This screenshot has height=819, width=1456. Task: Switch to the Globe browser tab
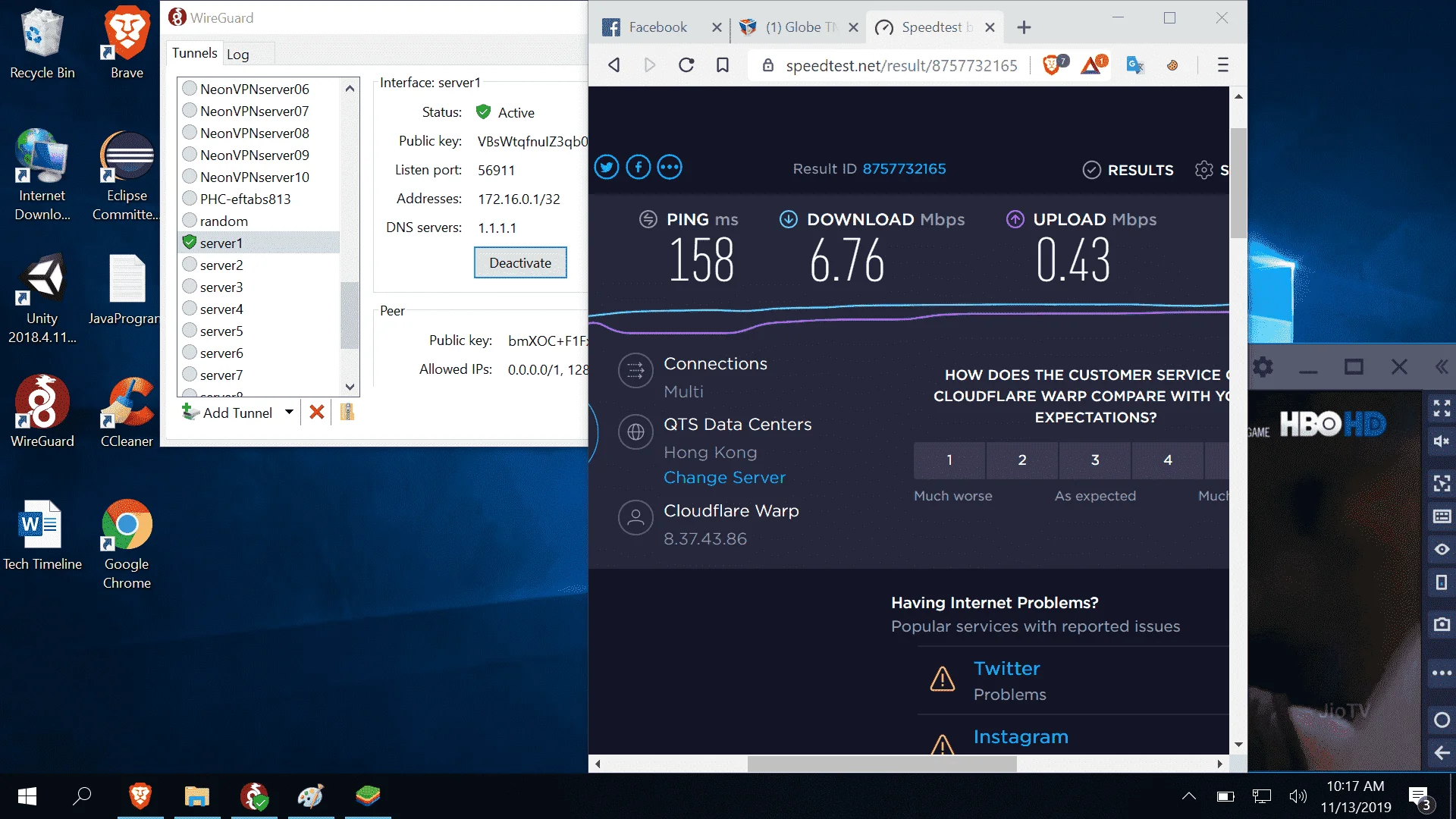[798, 27]
